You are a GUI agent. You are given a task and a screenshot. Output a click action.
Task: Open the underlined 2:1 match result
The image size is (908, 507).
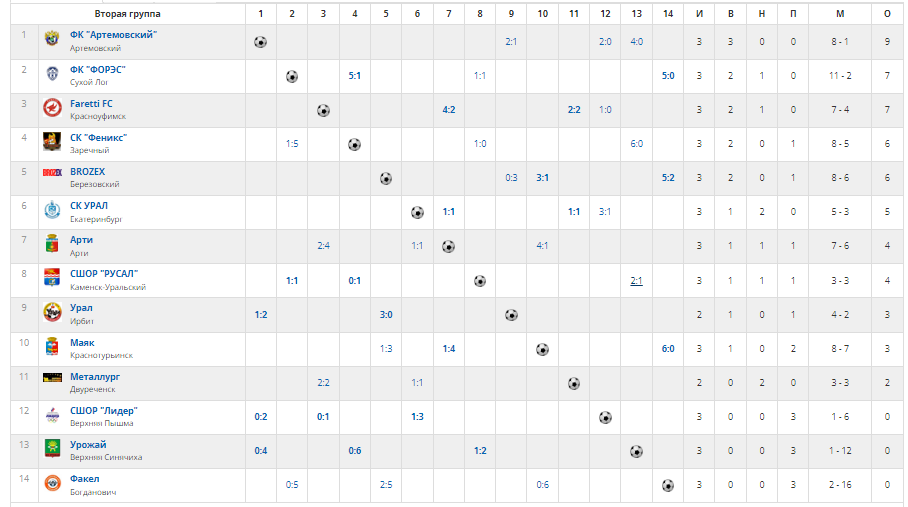[x=636, y=281]
